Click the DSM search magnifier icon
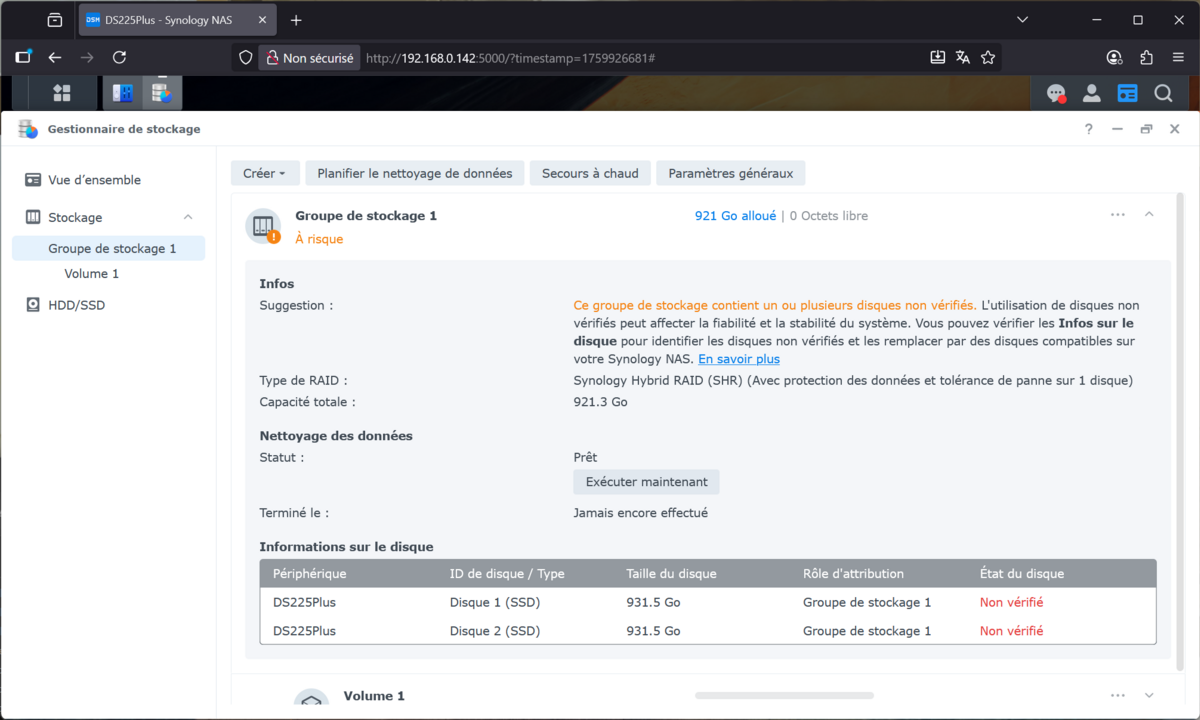1200x720 pixels. [1163, 93]
